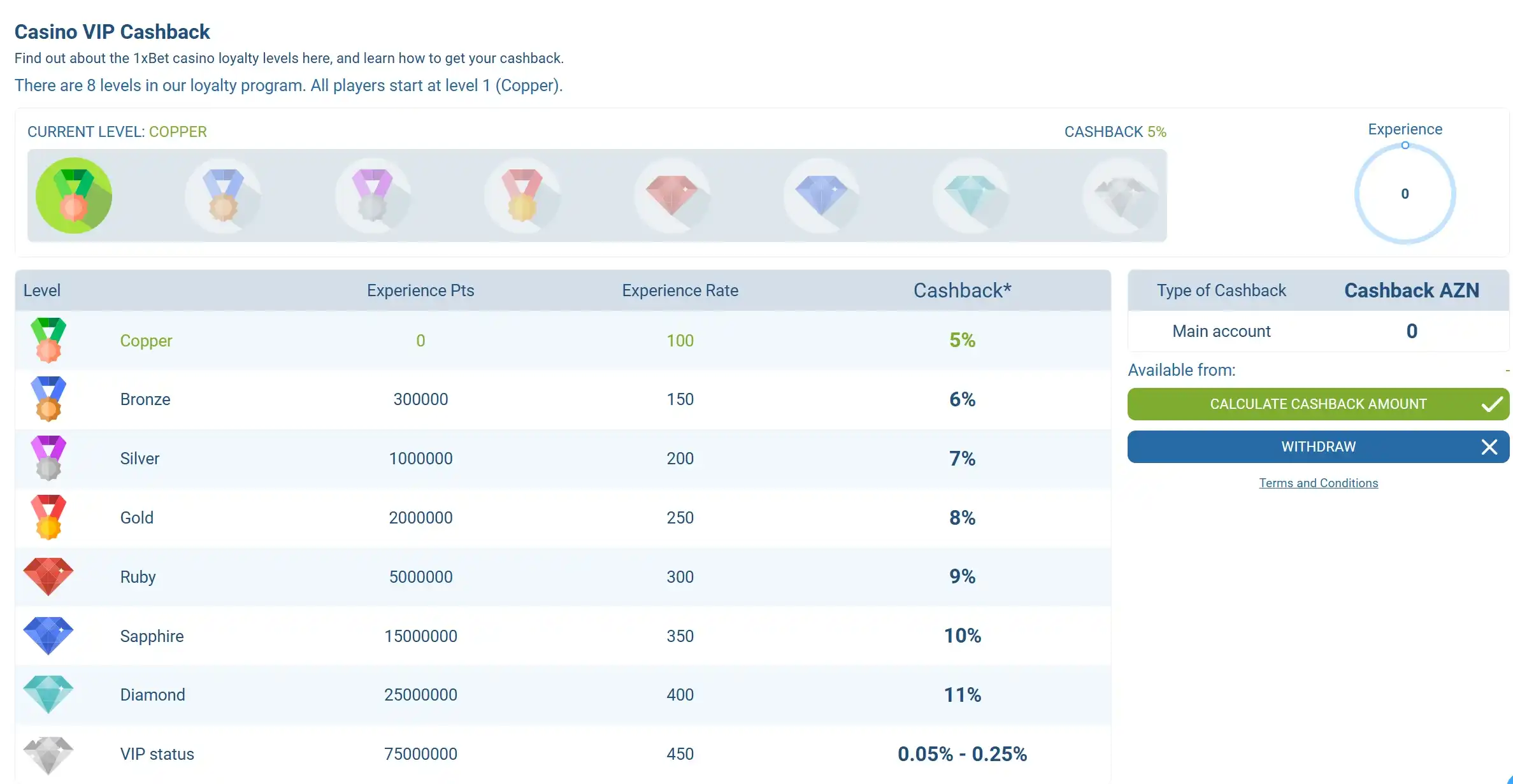This screenshot has width=1513, height=784.
Task: Click the faded Sapphire gem in level bar
Action: click(822, 196)
